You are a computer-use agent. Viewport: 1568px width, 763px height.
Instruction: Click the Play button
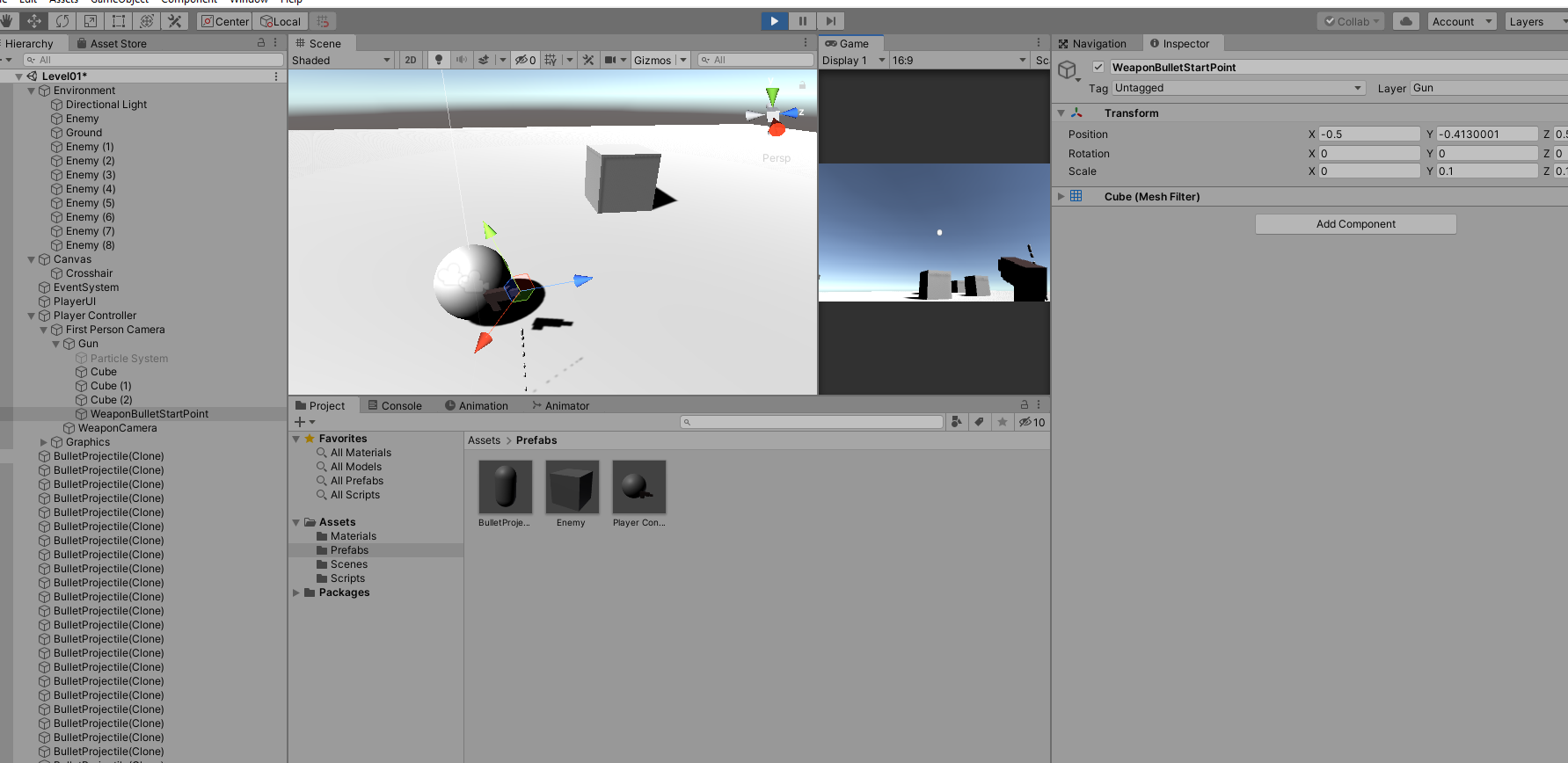(774, 21)
